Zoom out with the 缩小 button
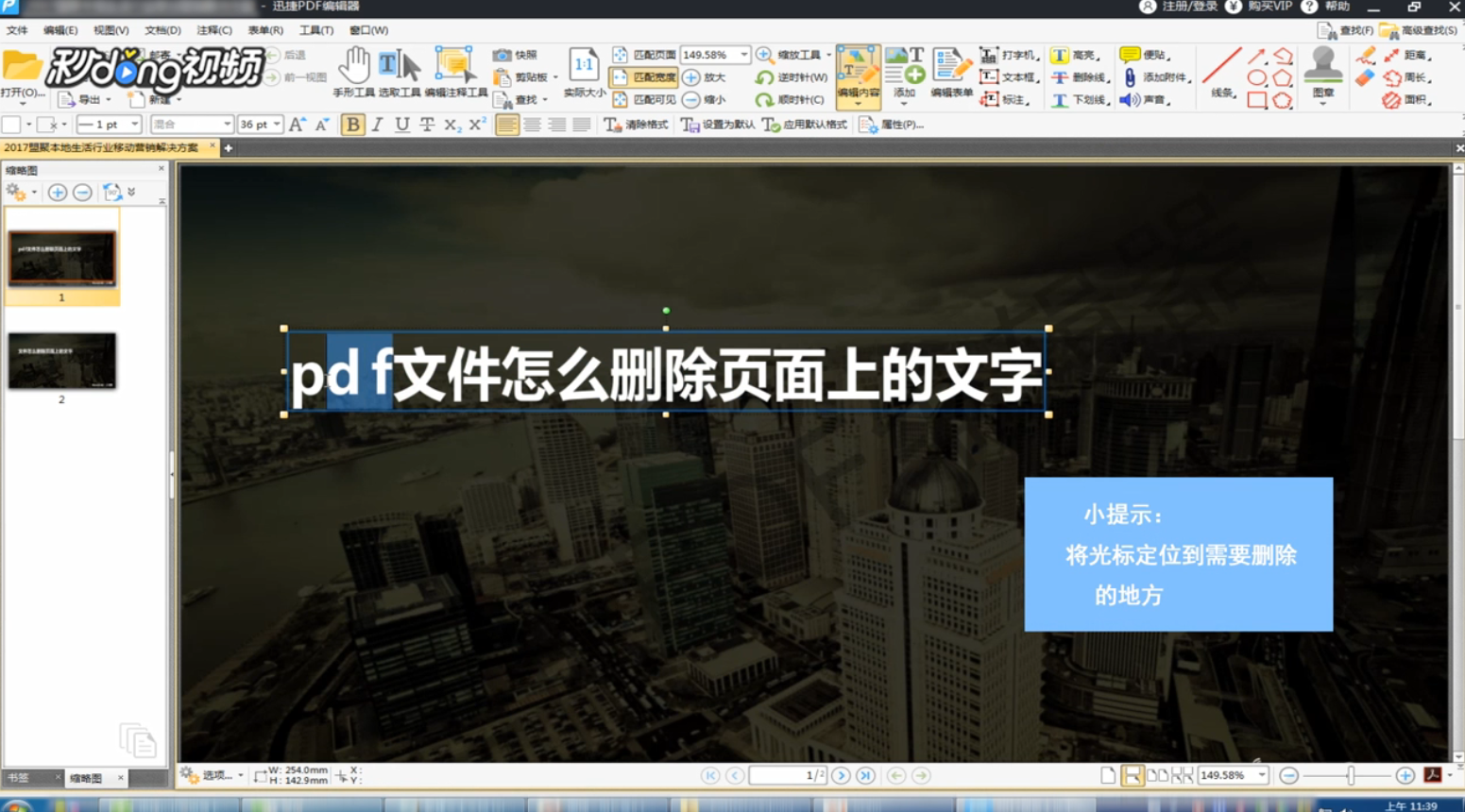 705,99
